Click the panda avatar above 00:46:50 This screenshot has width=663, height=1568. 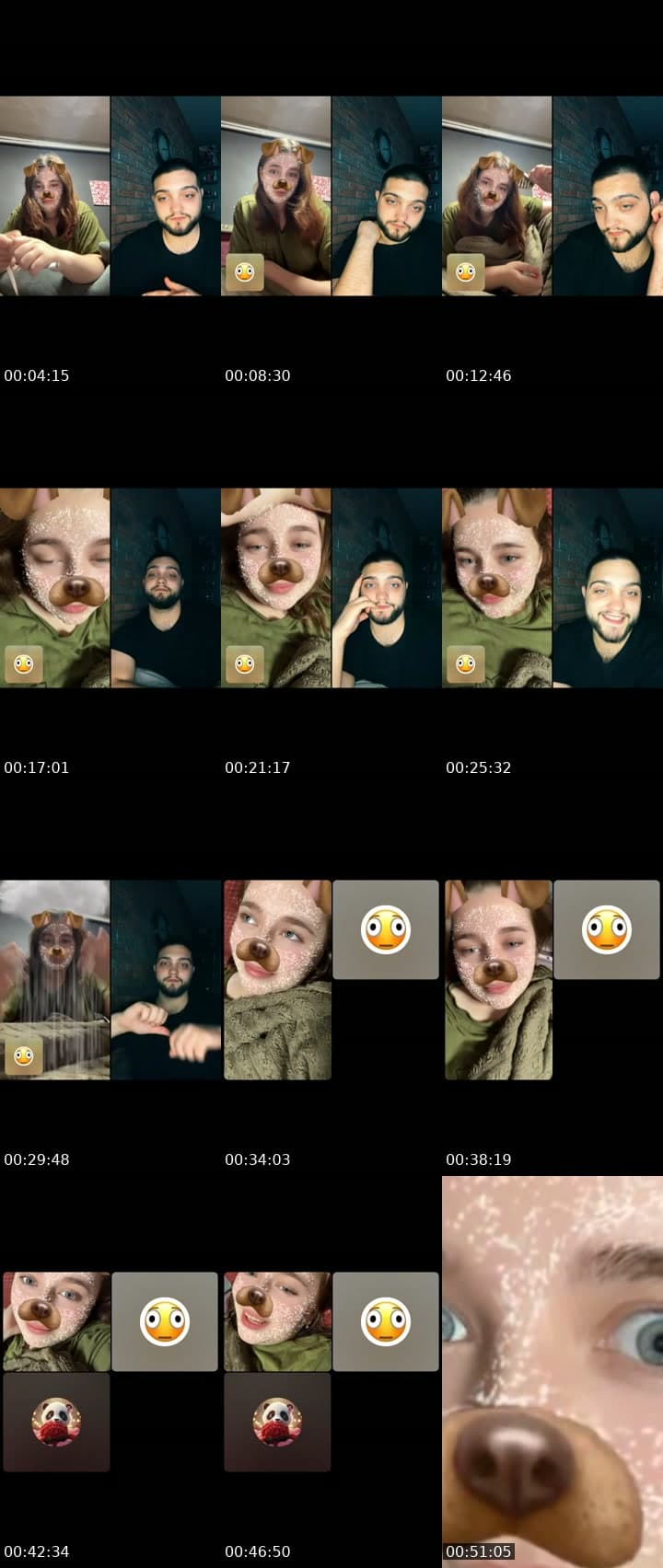tap(277, 1422)
